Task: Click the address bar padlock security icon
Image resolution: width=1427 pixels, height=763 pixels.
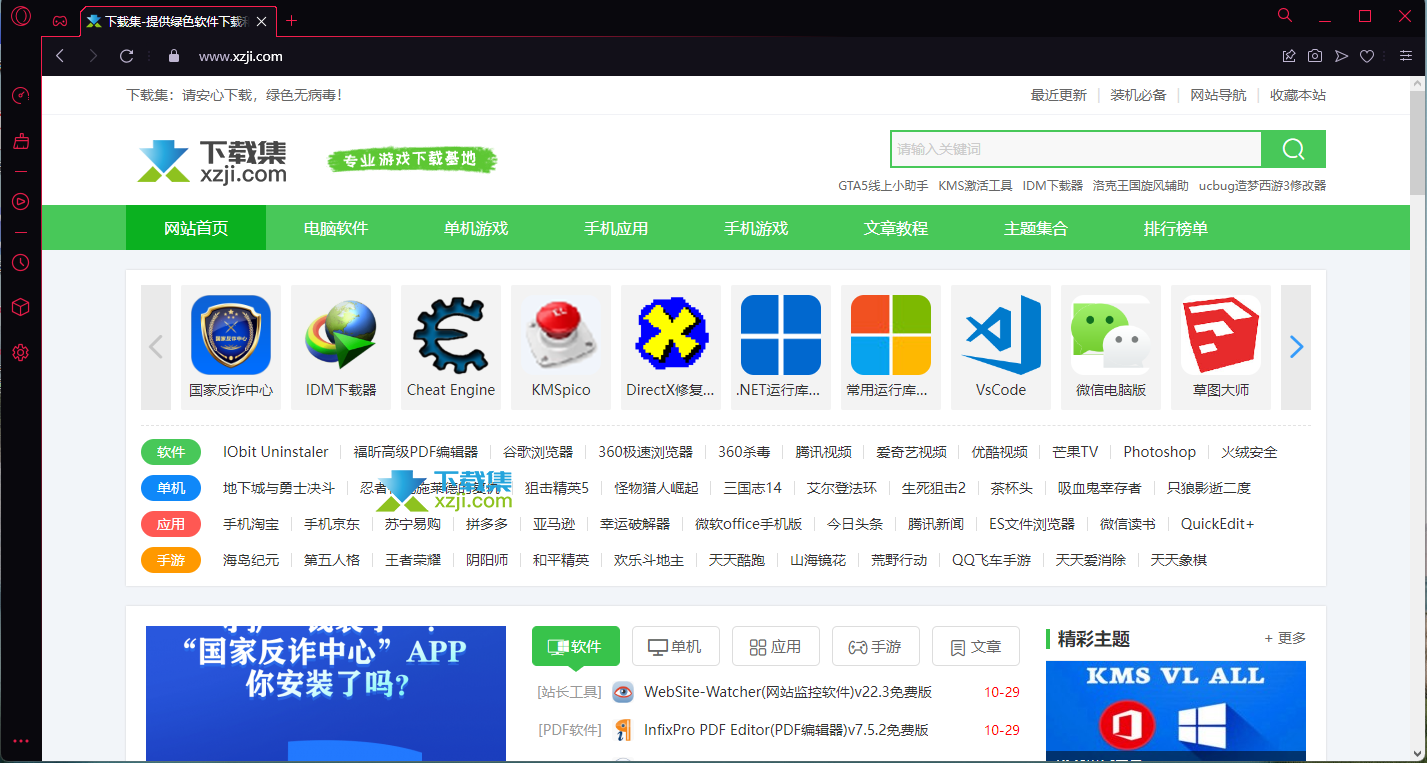Action: 174,56
